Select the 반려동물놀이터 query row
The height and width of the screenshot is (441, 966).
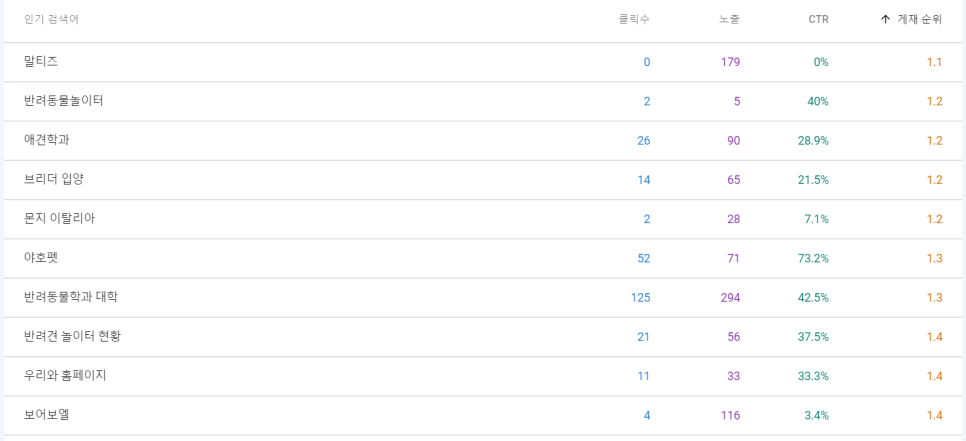click(x=482, y=102)
